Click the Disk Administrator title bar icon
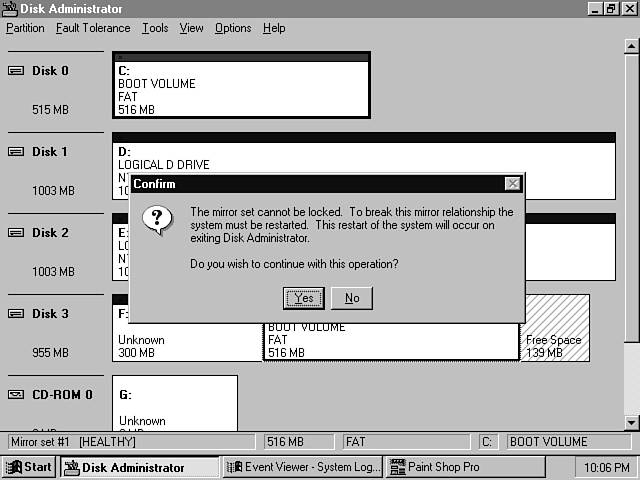The image size is (640, 480). [x=9, y=9]
